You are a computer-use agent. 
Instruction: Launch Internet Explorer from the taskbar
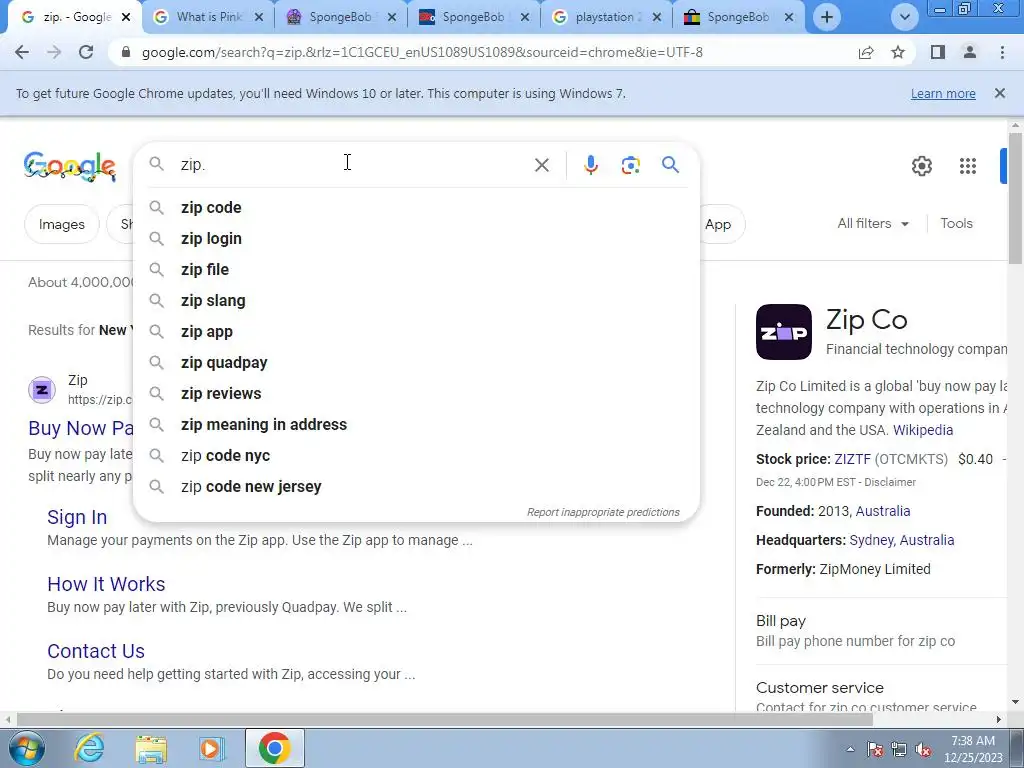pos(89,748)
